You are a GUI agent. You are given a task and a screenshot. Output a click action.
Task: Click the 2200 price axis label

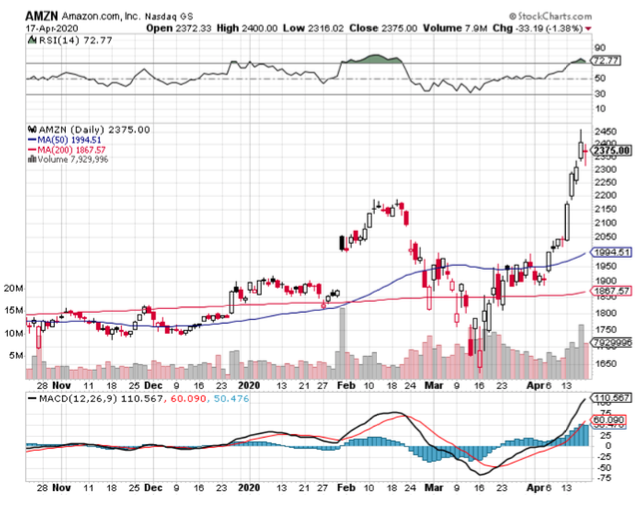click(x=606, y=195)
